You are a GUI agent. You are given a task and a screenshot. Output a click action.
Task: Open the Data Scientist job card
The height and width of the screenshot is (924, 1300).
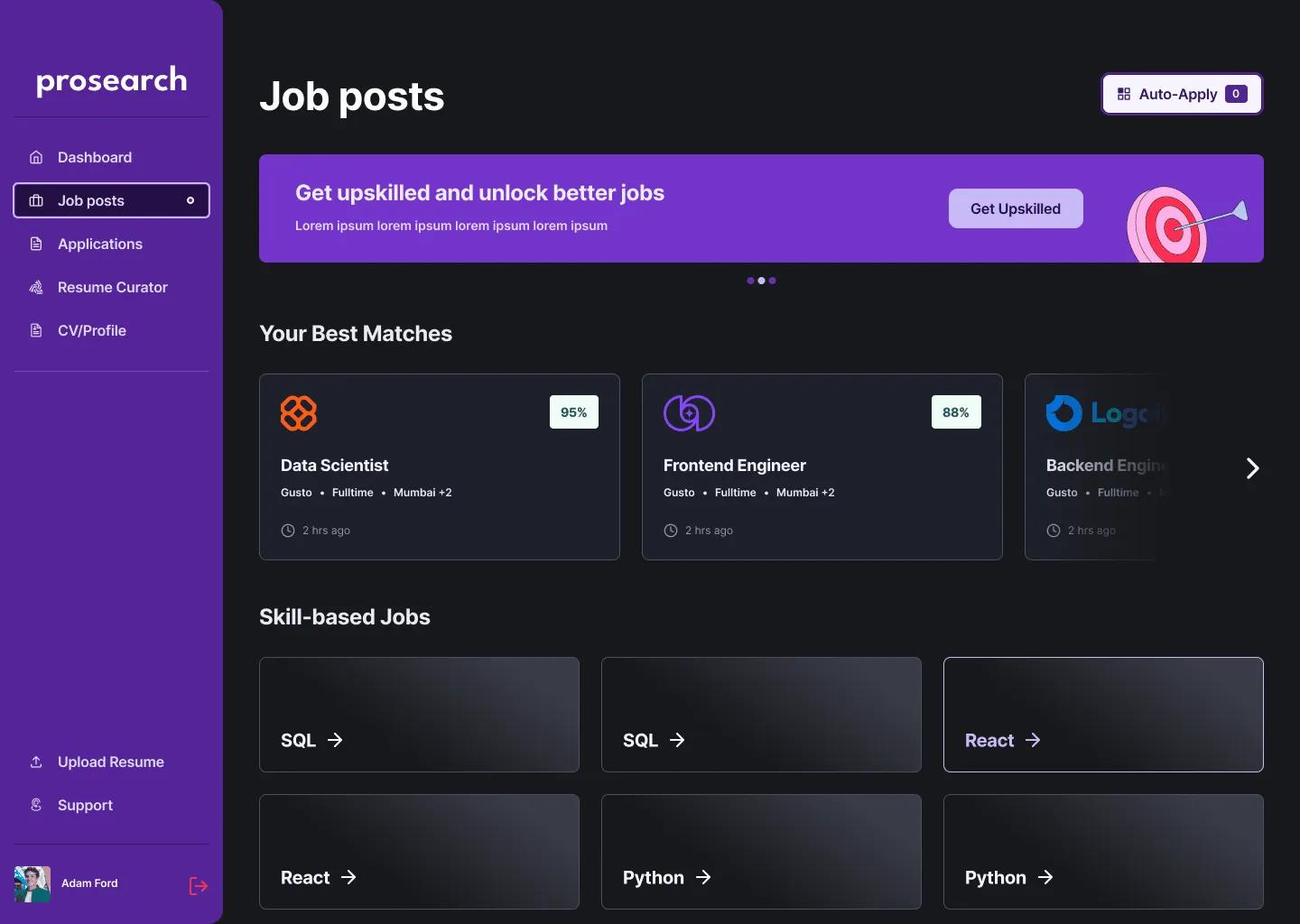tap(440, 467)
